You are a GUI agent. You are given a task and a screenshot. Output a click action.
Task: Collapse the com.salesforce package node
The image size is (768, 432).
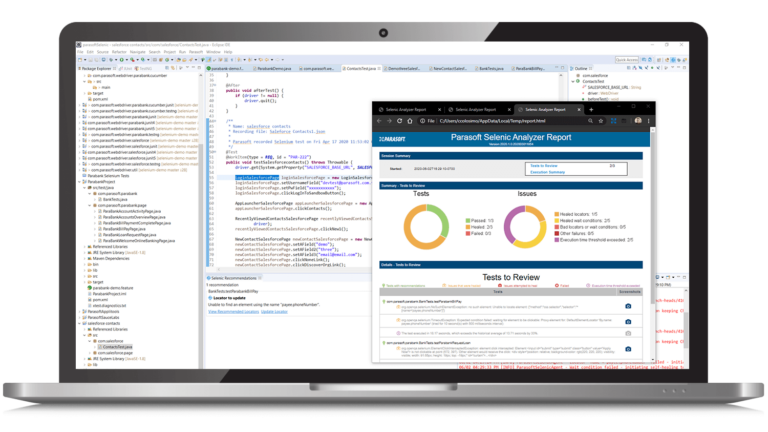tap(89, 341)
